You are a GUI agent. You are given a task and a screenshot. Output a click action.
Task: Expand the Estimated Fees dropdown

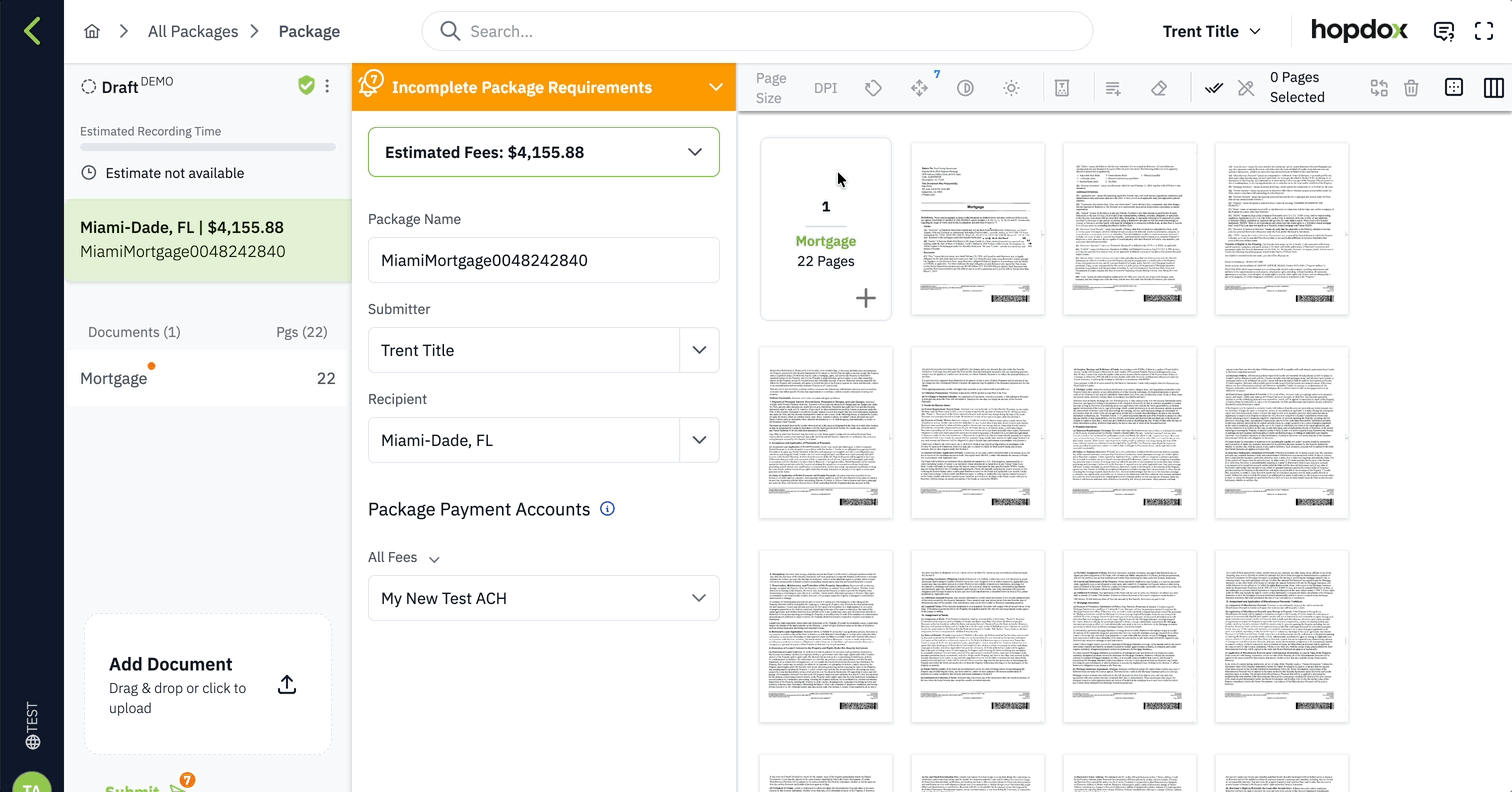click(x=694, y=152)
